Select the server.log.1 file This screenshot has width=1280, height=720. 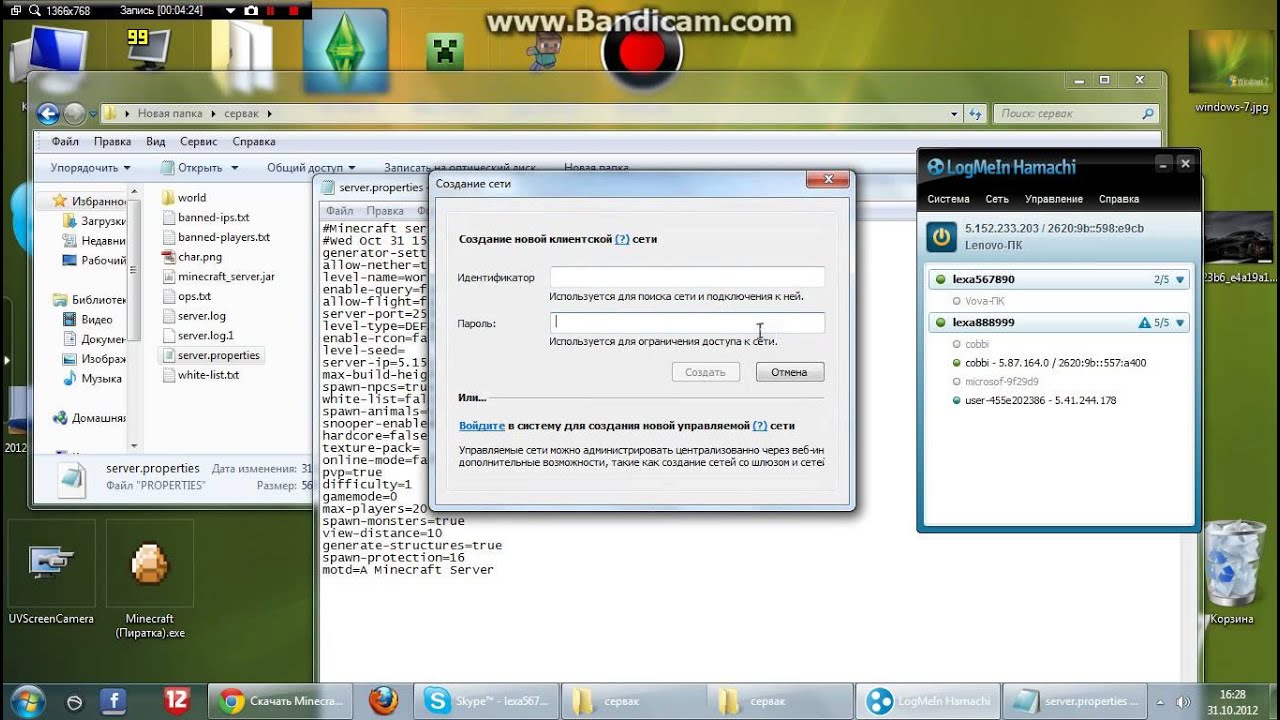click(x=198, y=336)
